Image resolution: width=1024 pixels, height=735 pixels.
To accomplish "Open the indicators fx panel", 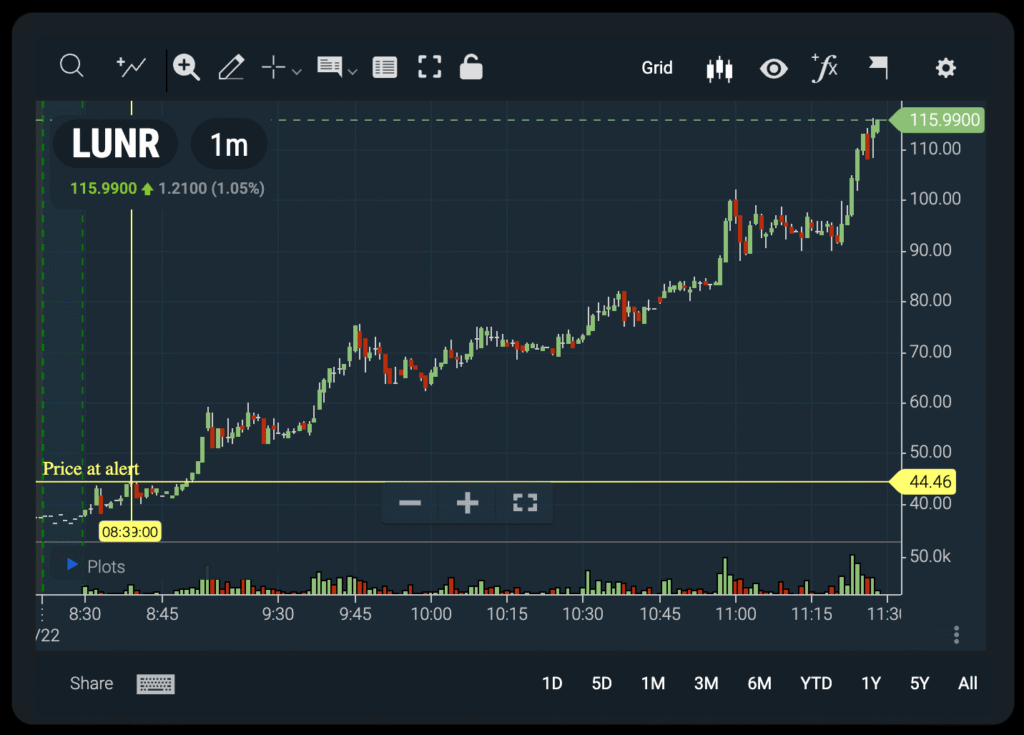I will [825, 67].
